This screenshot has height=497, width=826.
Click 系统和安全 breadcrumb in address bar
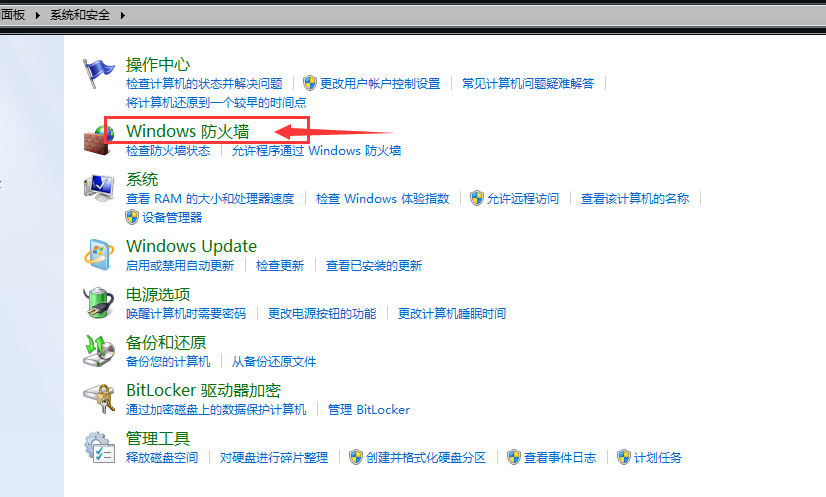click(x=81, y=15)
